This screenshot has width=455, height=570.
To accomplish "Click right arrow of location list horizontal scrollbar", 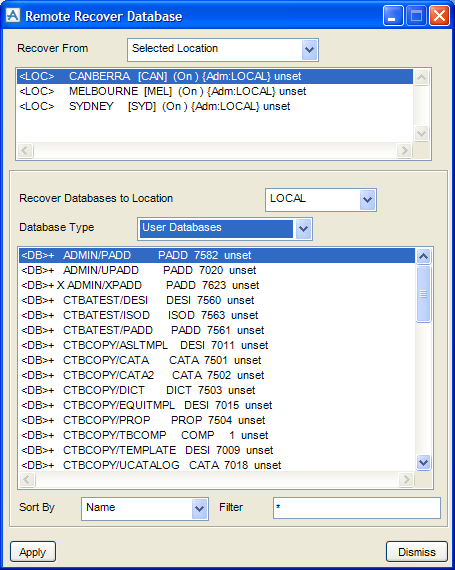I will (x=404, y=150).
